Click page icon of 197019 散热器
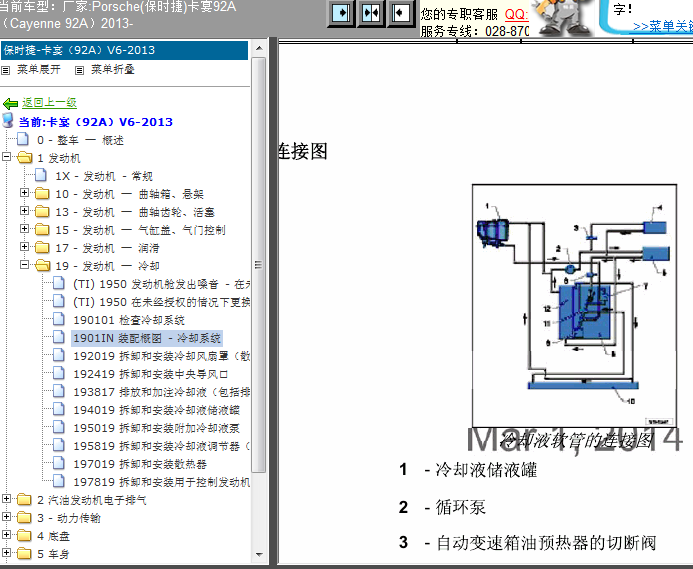The height and width of the screenshot is (569, 693). pyautogui.click(x=58, y=463)
